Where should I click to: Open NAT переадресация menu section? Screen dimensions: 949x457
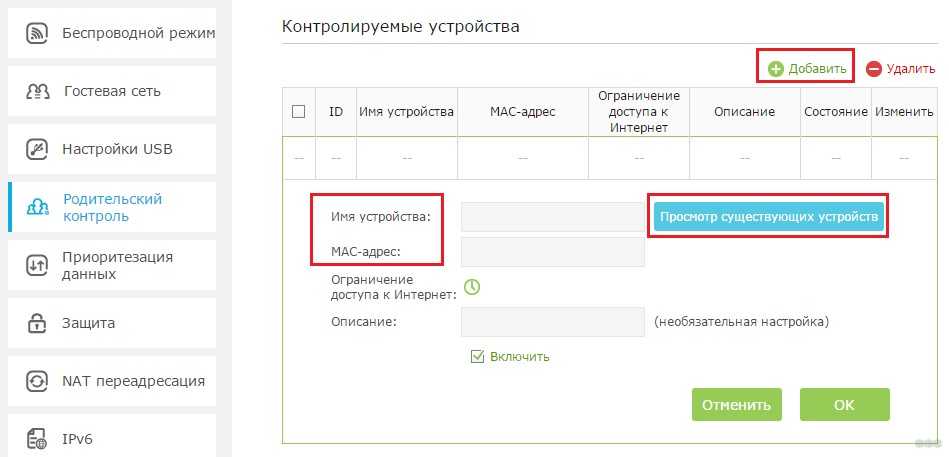111,381
